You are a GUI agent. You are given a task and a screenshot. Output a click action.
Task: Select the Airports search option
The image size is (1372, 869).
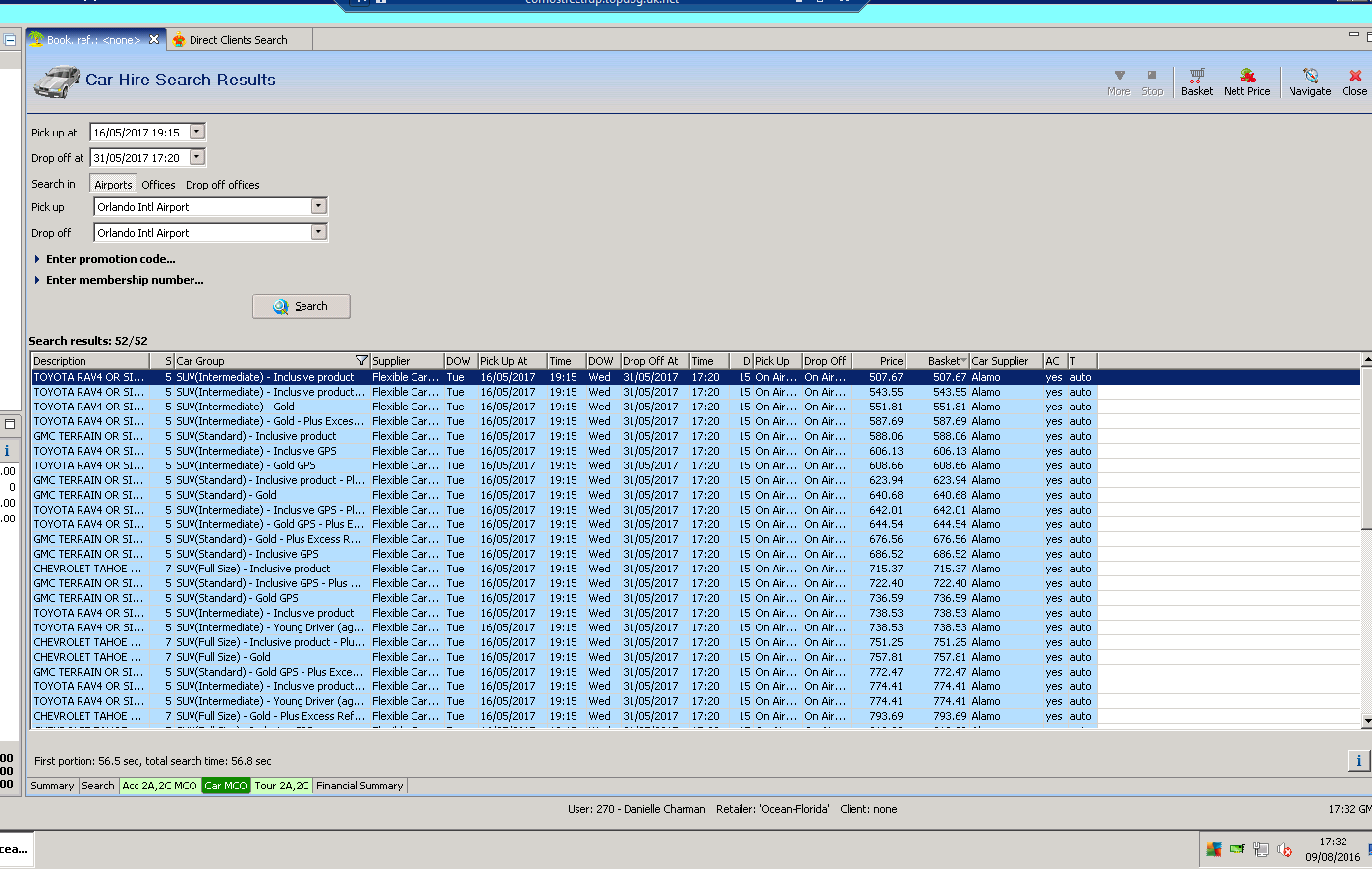[x=113, y=184]
